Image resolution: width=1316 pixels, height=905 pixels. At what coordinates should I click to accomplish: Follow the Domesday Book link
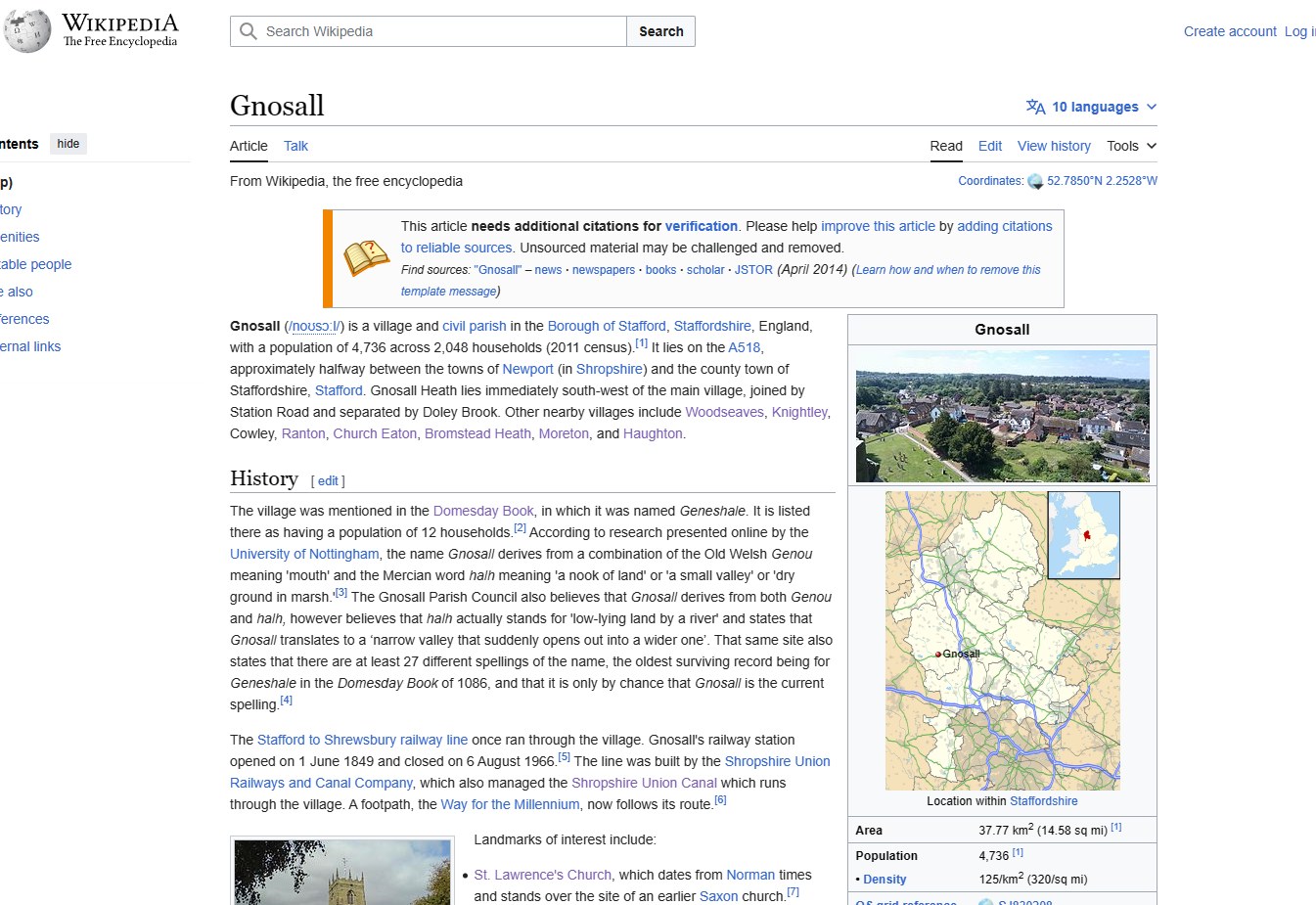pyautogui.click(x=482, y=511)
